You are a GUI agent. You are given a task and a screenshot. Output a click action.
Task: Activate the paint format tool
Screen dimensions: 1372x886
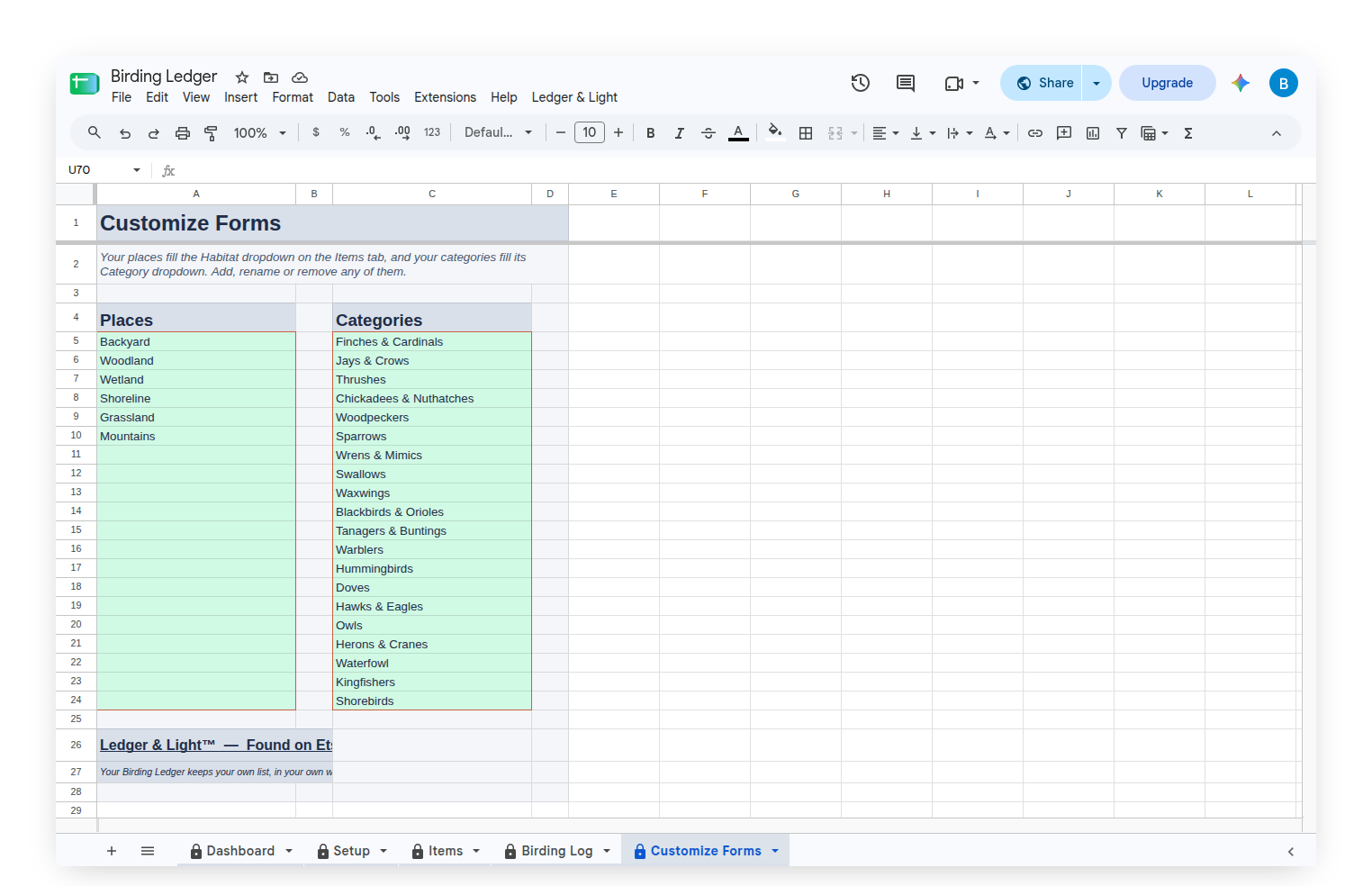point(212,133)
